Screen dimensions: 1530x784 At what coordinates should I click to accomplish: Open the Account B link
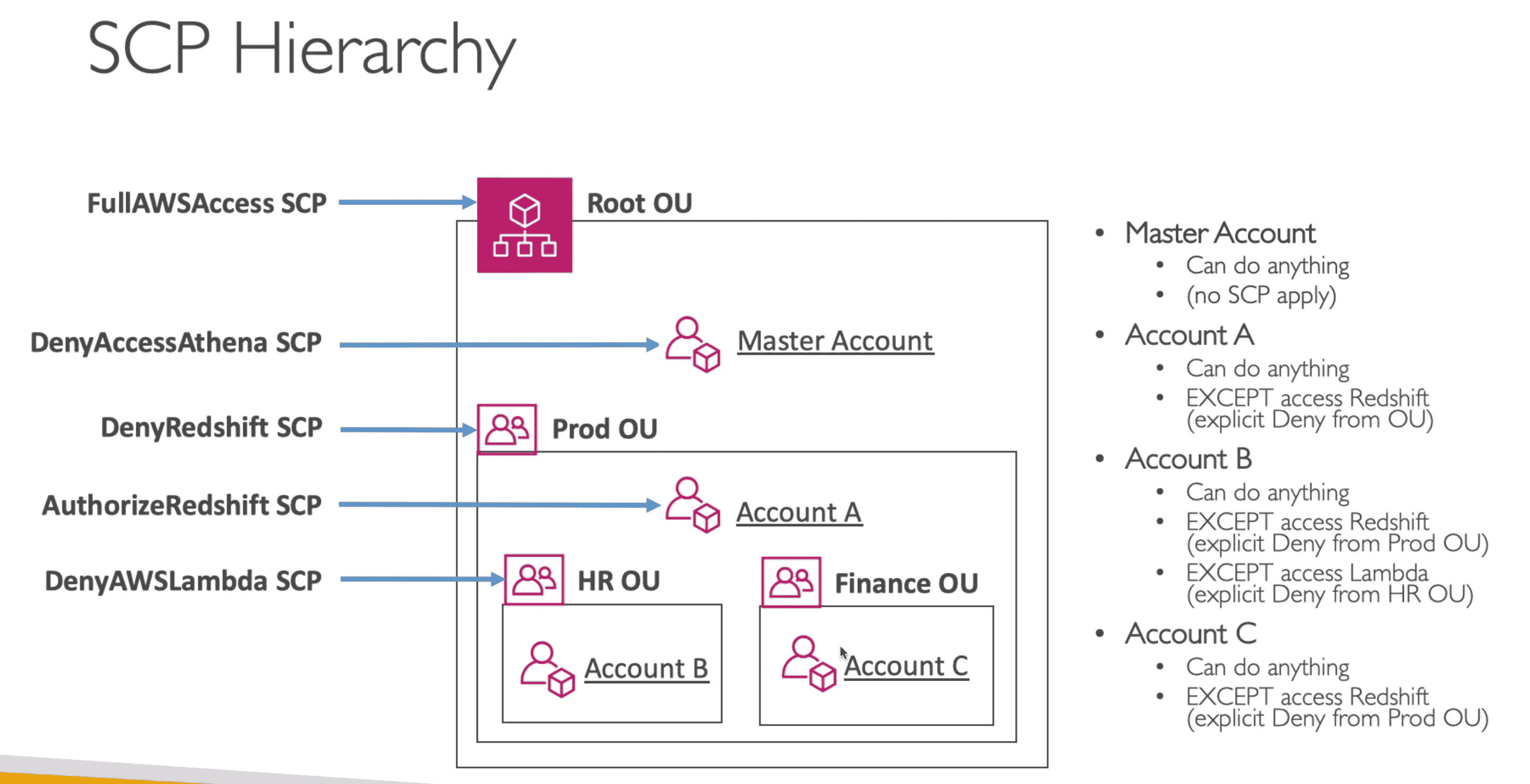coord(646,669)
